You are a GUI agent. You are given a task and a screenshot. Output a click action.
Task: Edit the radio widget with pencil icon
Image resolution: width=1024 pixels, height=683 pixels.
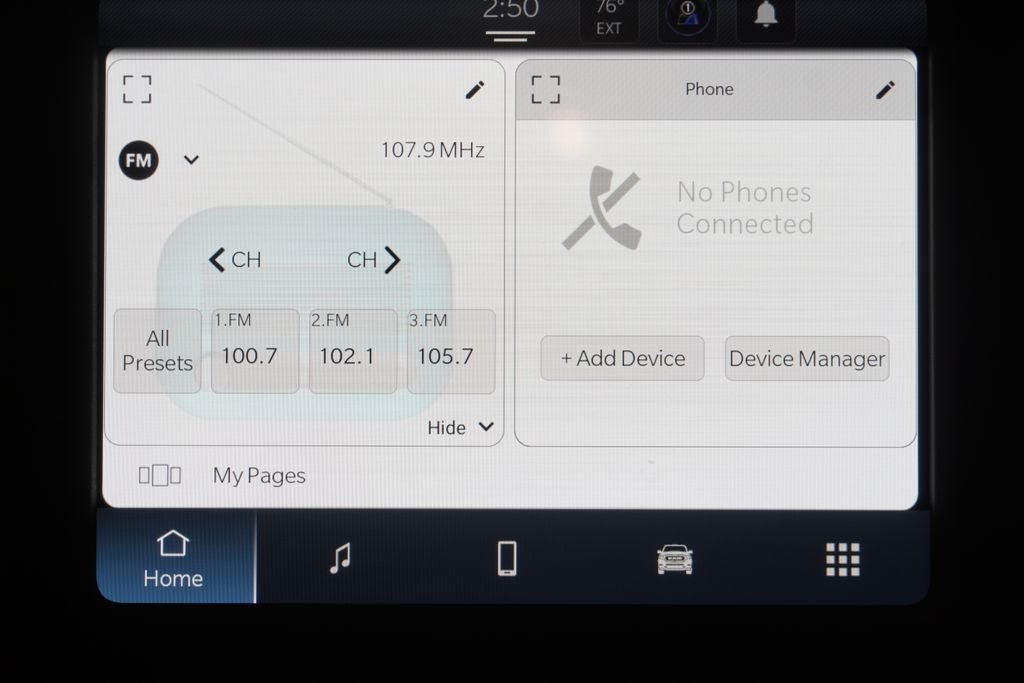click(x=475, y=89)
